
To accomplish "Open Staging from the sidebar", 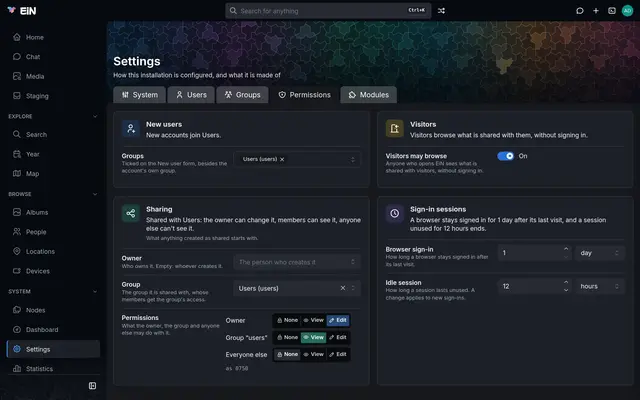I will click(53, 96).
